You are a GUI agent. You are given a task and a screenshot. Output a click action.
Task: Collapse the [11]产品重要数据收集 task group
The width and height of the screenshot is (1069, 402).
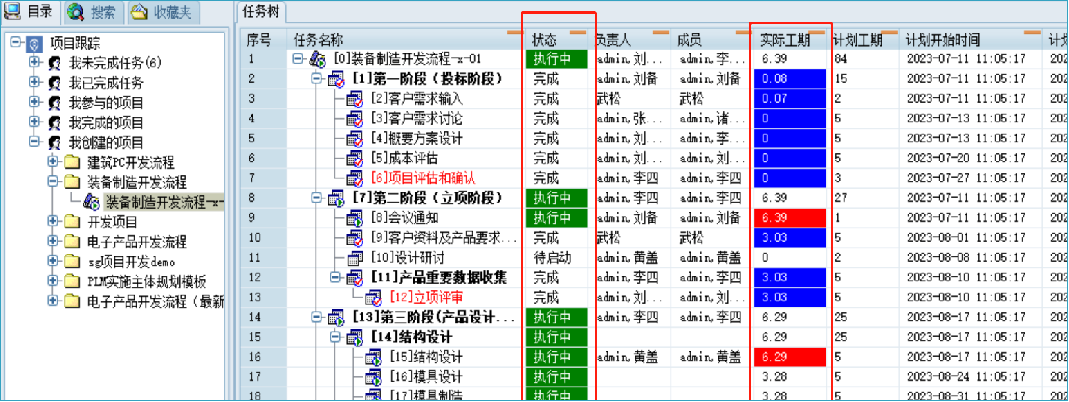(334, 277)
